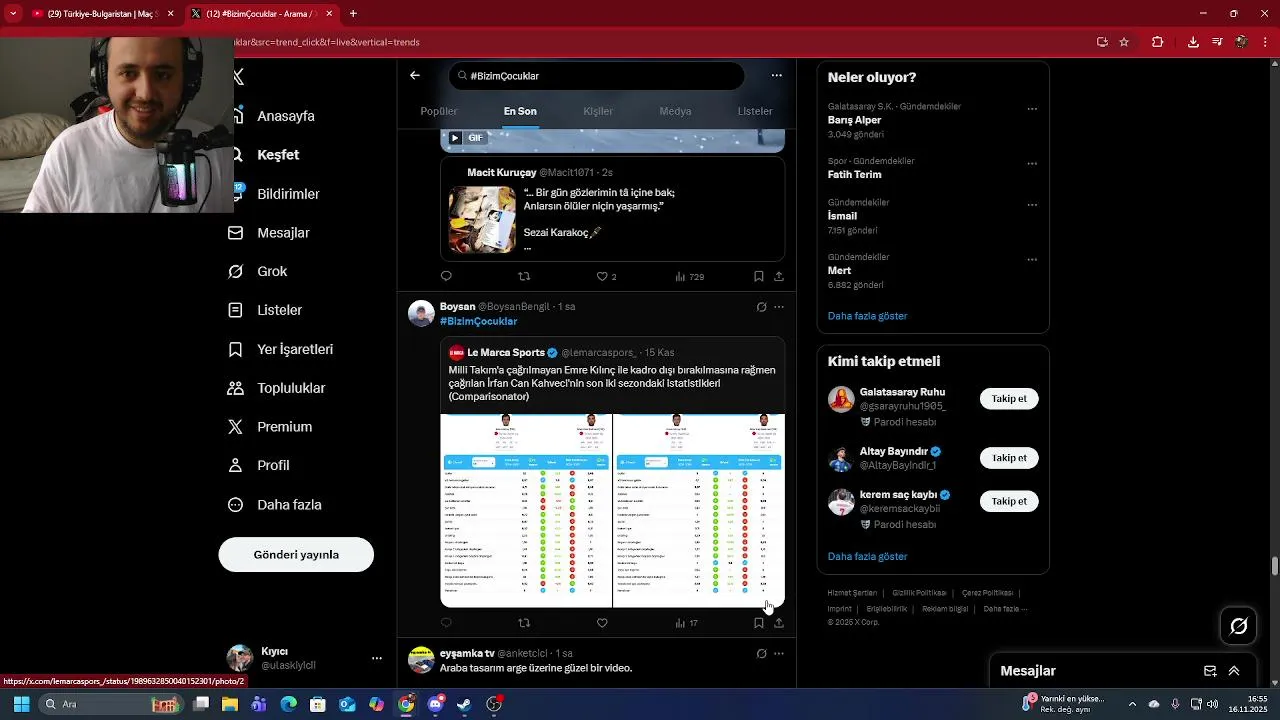Share Boysan's post
The width and height of the screenshot is (1280, 720).
779,623
